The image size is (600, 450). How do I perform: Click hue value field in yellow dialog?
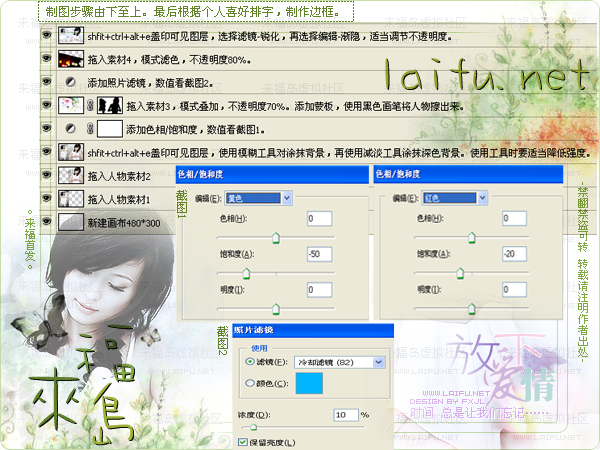320,218
